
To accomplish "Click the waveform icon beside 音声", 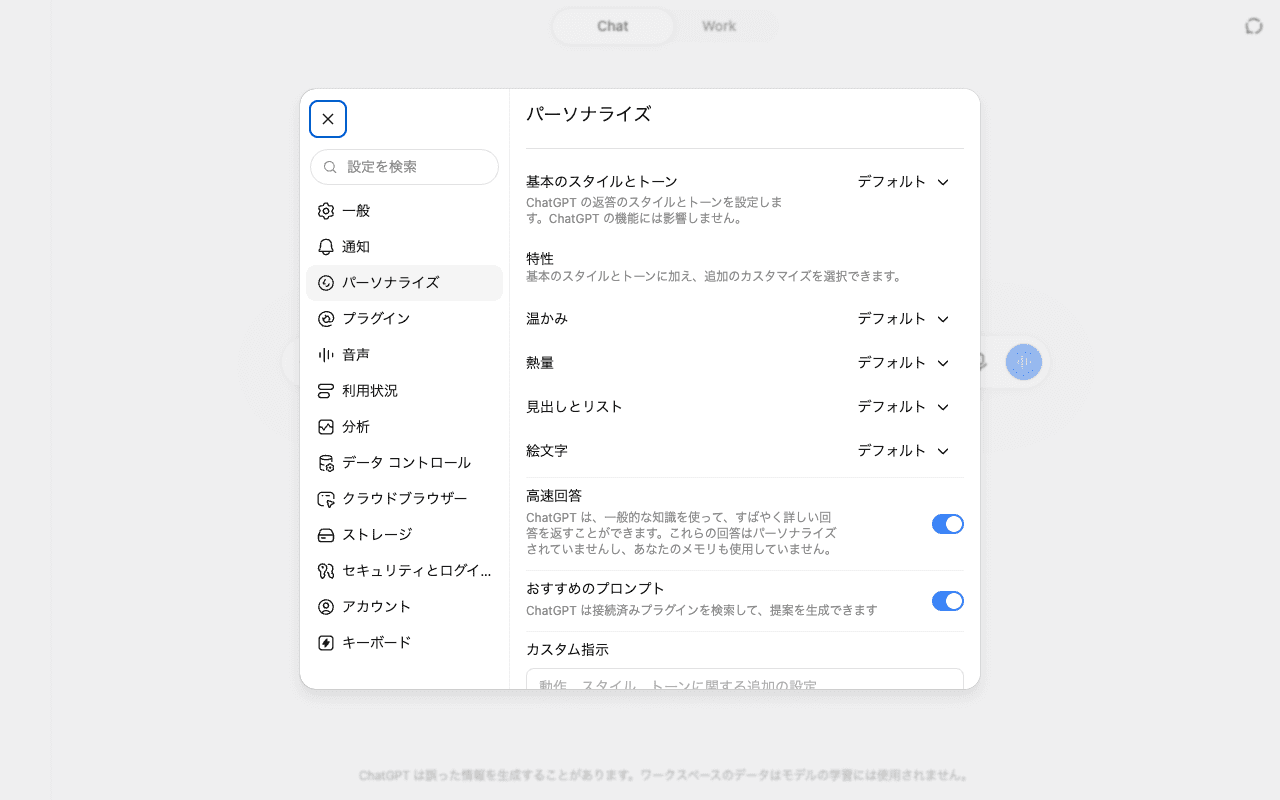I will pyautogui.click(x=326, y=355).
